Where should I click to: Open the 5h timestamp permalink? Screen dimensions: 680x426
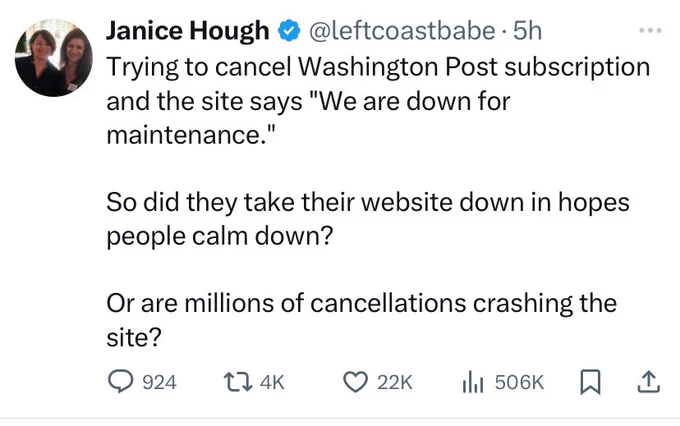click(527, 31)
